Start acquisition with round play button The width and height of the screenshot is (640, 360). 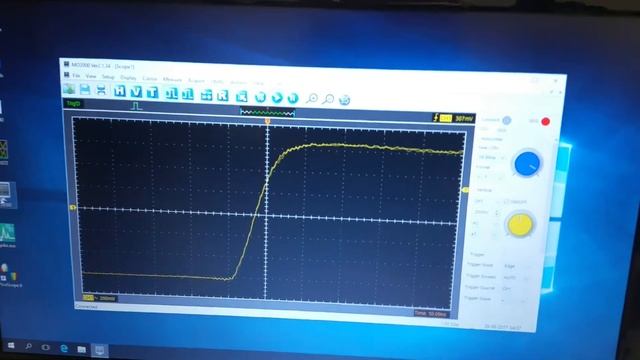(x=277, y=98)
